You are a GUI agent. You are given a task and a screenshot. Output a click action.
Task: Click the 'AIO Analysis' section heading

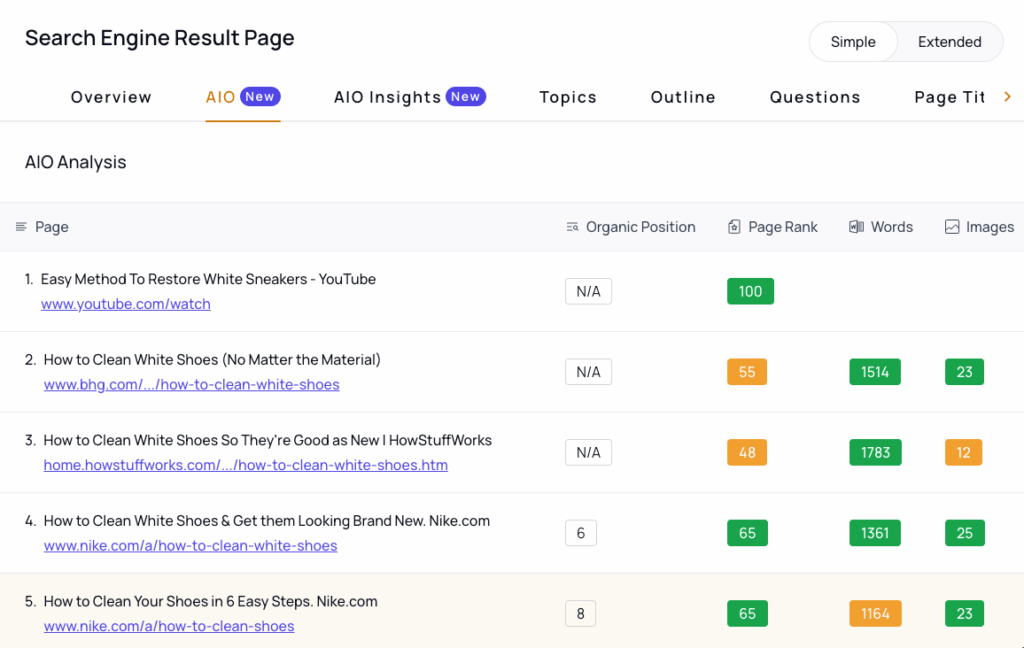point(76,162)
